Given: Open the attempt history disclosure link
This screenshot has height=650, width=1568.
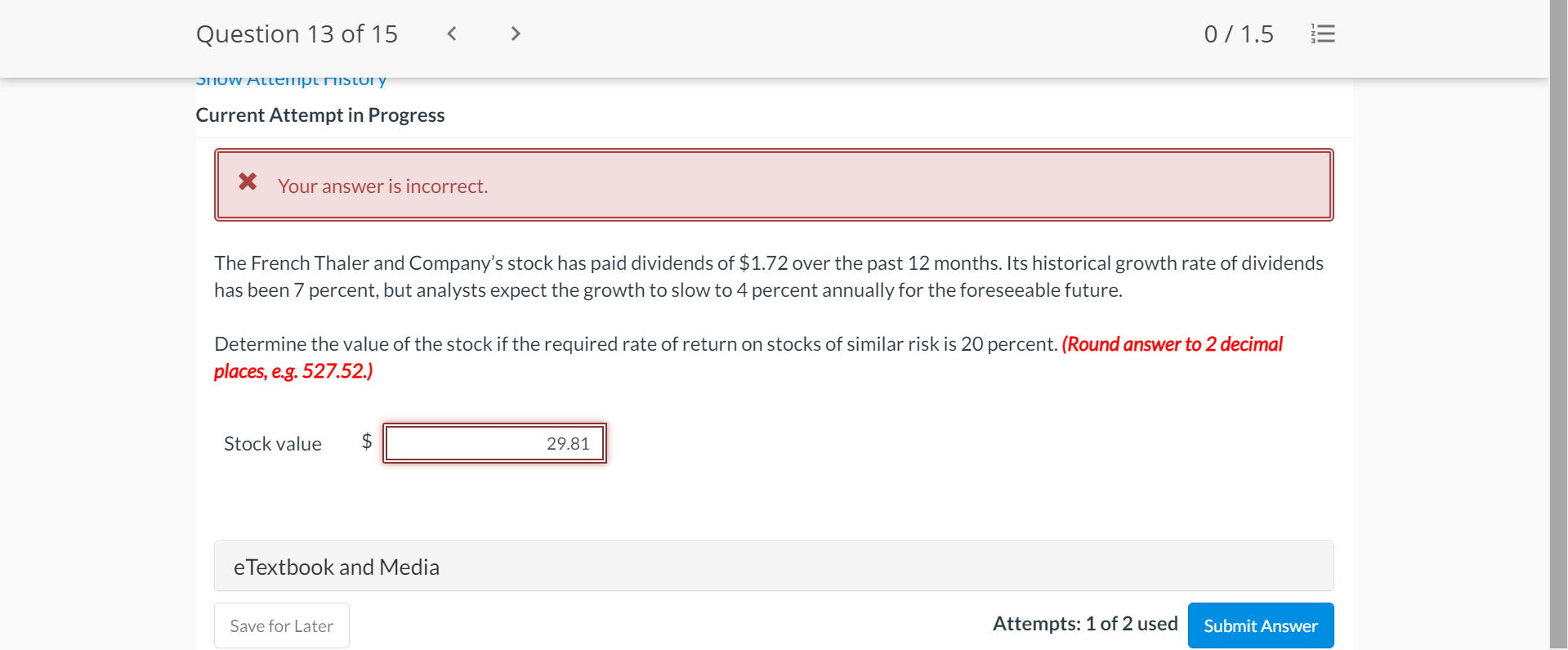Looking at the screenshot, I should [x=291, y=78].
